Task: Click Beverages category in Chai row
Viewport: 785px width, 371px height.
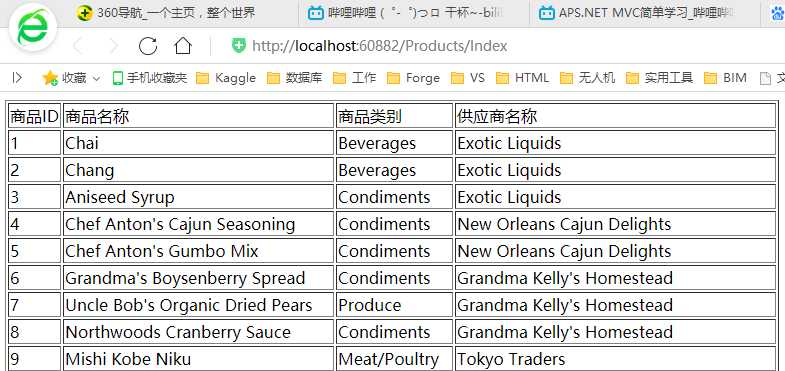Action: click(394, 143)
